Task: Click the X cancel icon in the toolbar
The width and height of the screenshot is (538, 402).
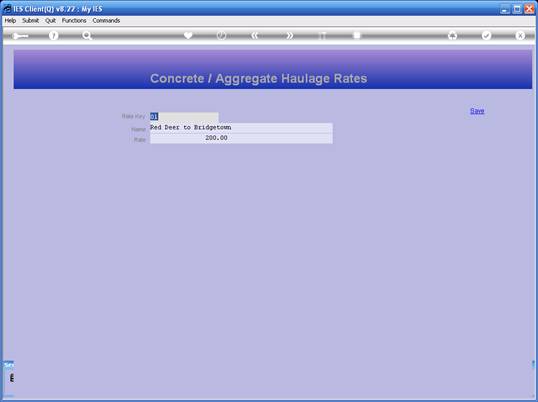Action: click(x=520, y=35)
